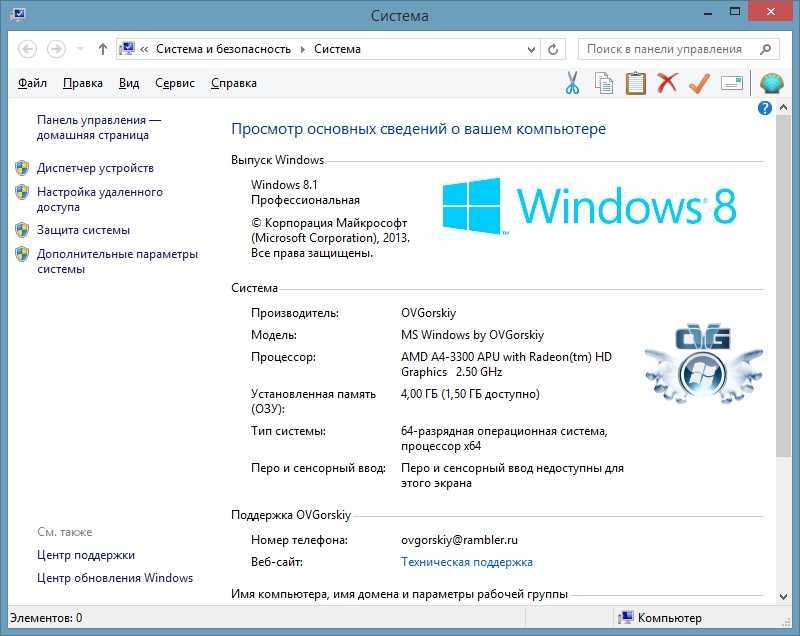
Task: Click the scrollbar down arrow
Action: point(784,596)
